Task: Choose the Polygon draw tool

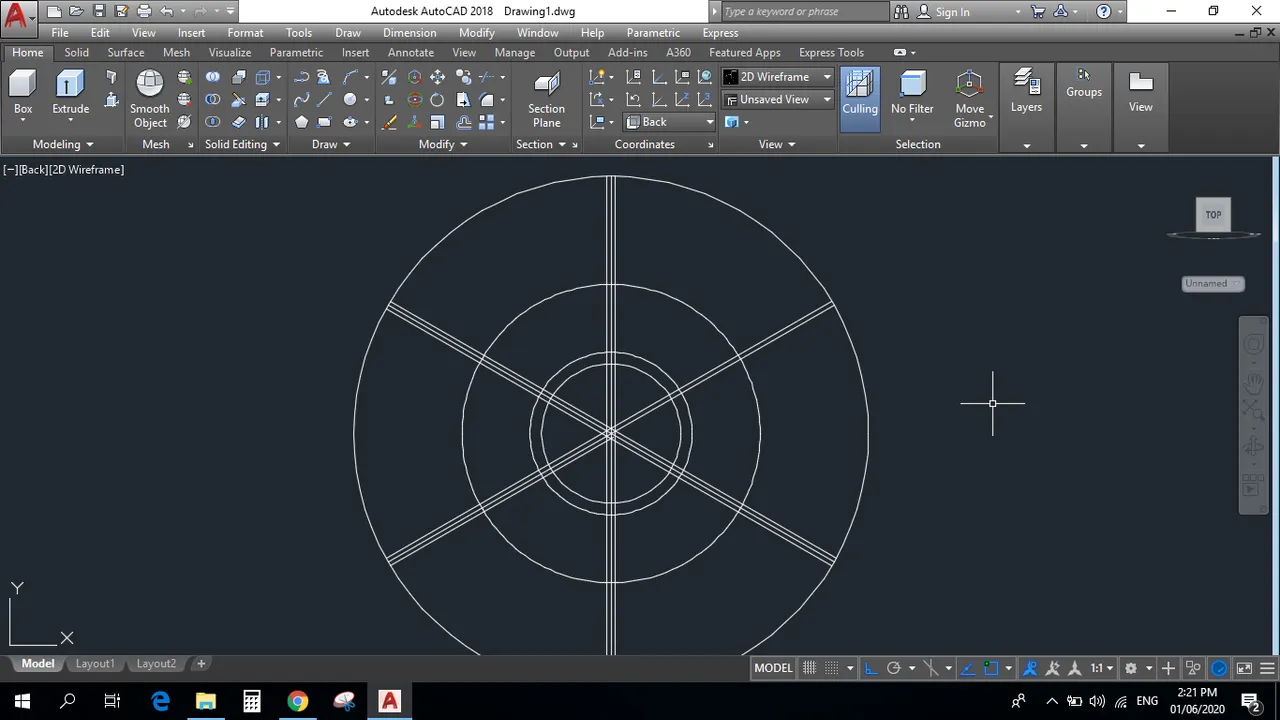Action: click(301, 122)
